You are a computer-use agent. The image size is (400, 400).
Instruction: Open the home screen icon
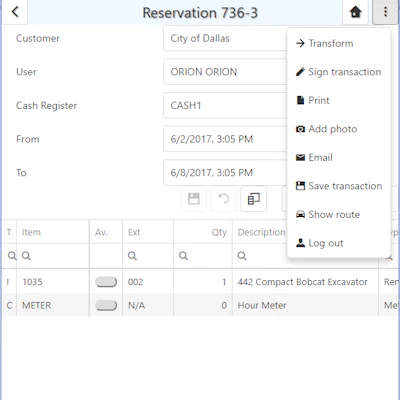coord(355,12)
